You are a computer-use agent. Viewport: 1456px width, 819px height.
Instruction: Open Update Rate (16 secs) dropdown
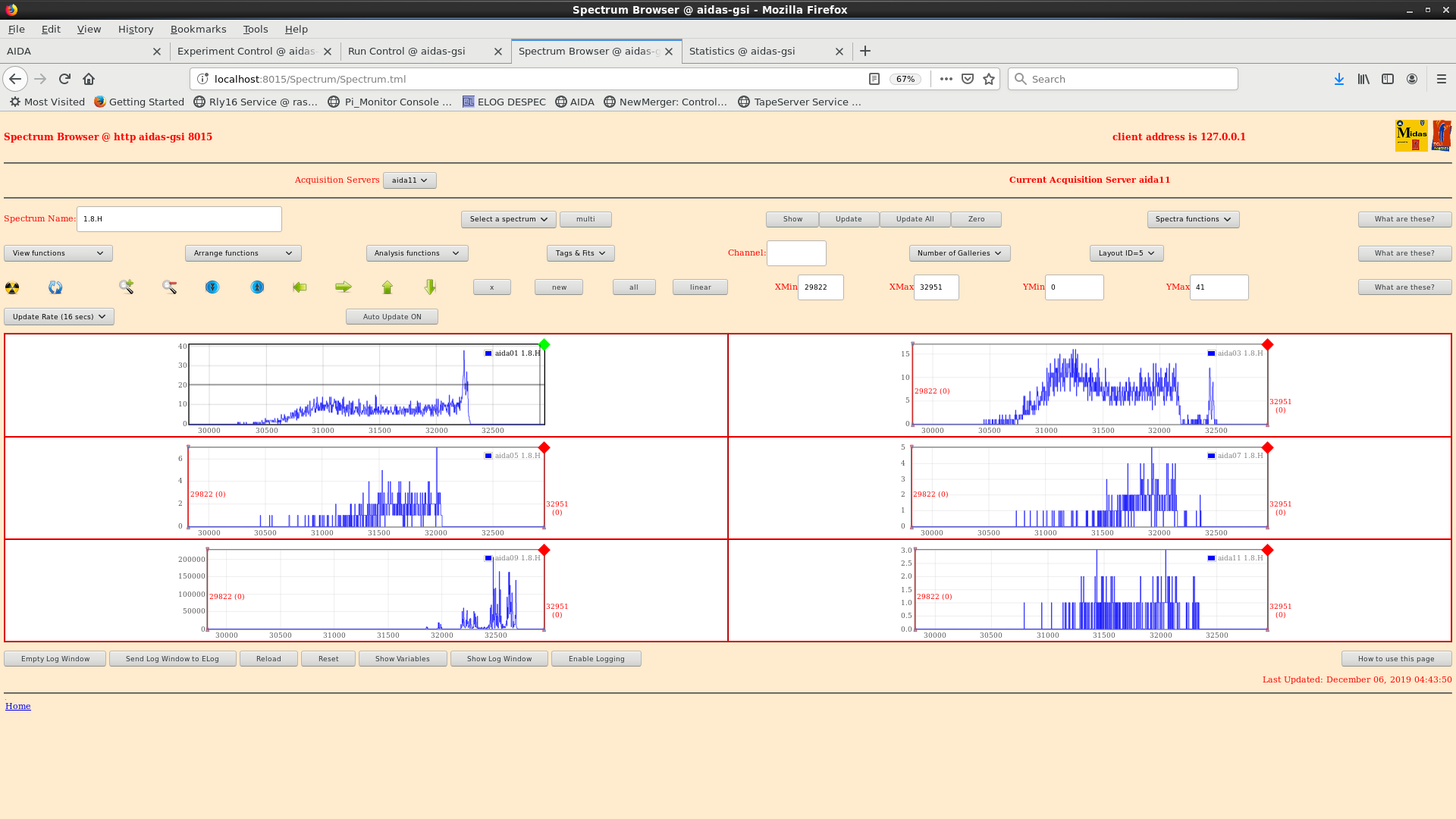[59, 317]
